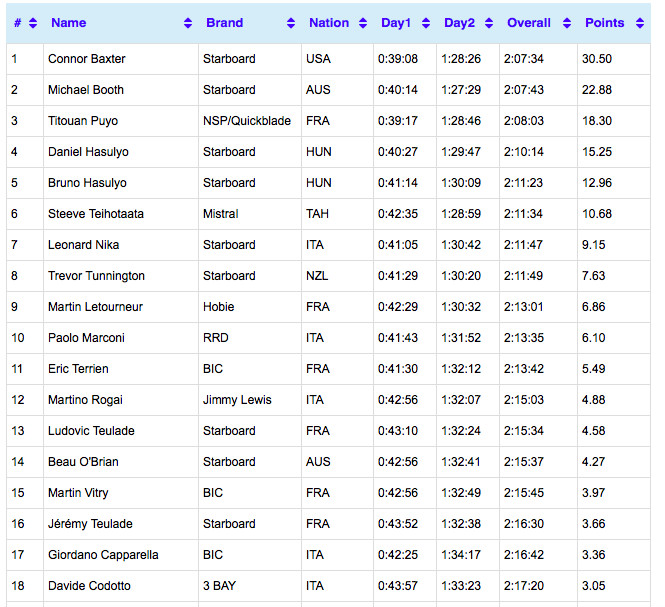This screenshot has height=607, width=665.
Task: Click the Points column header text
Action: tap(604, 23)
